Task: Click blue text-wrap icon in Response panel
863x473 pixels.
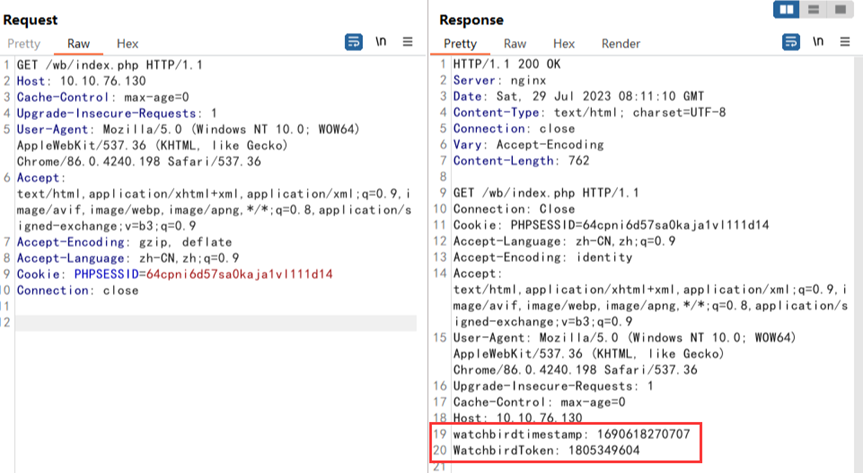Action: (791, 42)
